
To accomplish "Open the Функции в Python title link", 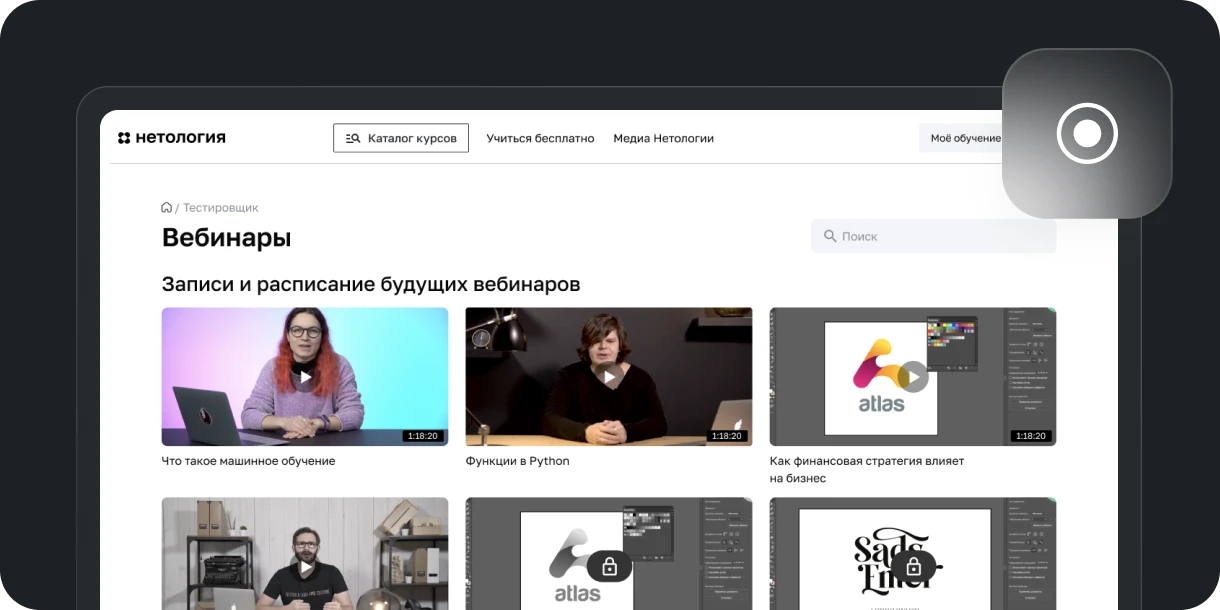I will tap(517, 461).
